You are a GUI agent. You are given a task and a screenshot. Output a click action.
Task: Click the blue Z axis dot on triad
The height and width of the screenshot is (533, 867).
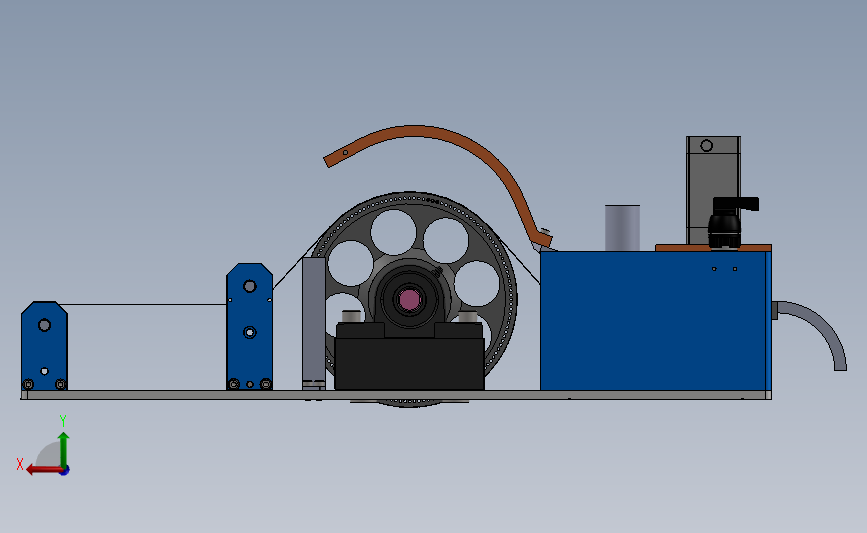coord(65,471)
